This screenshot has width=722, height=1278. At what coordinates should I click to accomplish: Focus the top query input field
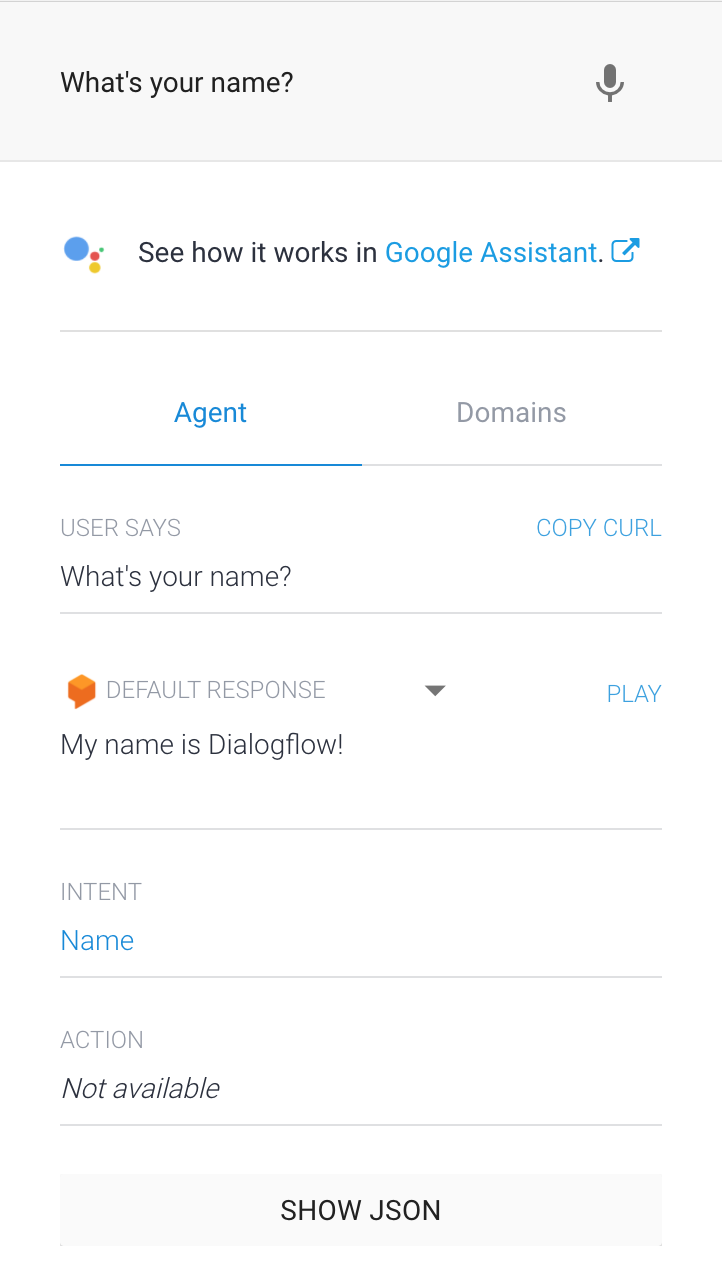[300, 82]
